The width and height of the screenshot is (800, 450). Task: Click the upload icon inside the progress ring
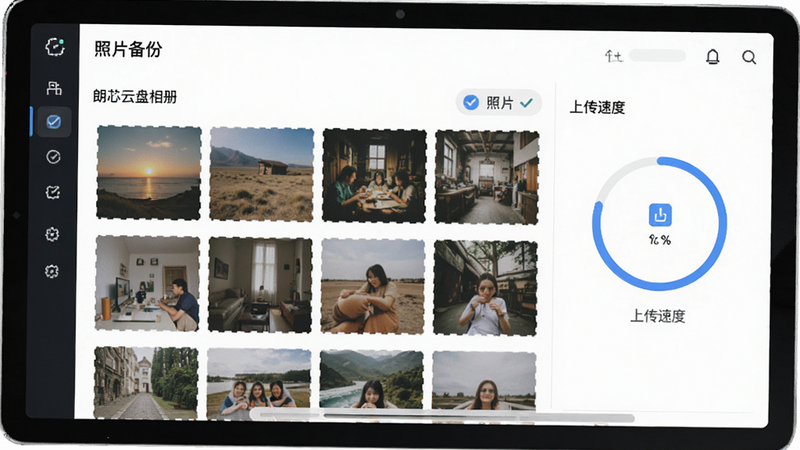[x=660, y=215]
